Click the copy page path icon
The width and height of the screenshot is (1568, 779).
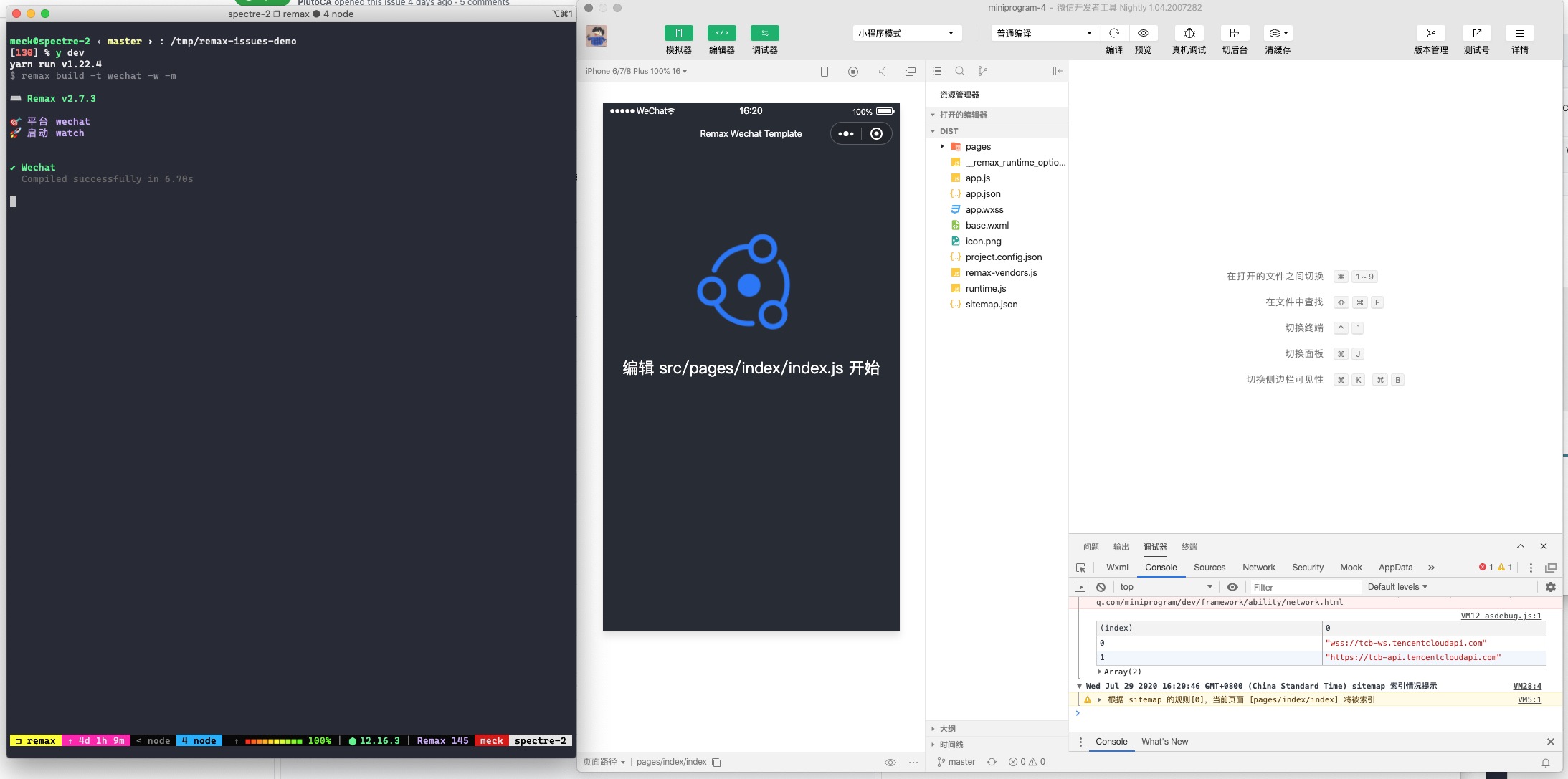pos(716,762)
